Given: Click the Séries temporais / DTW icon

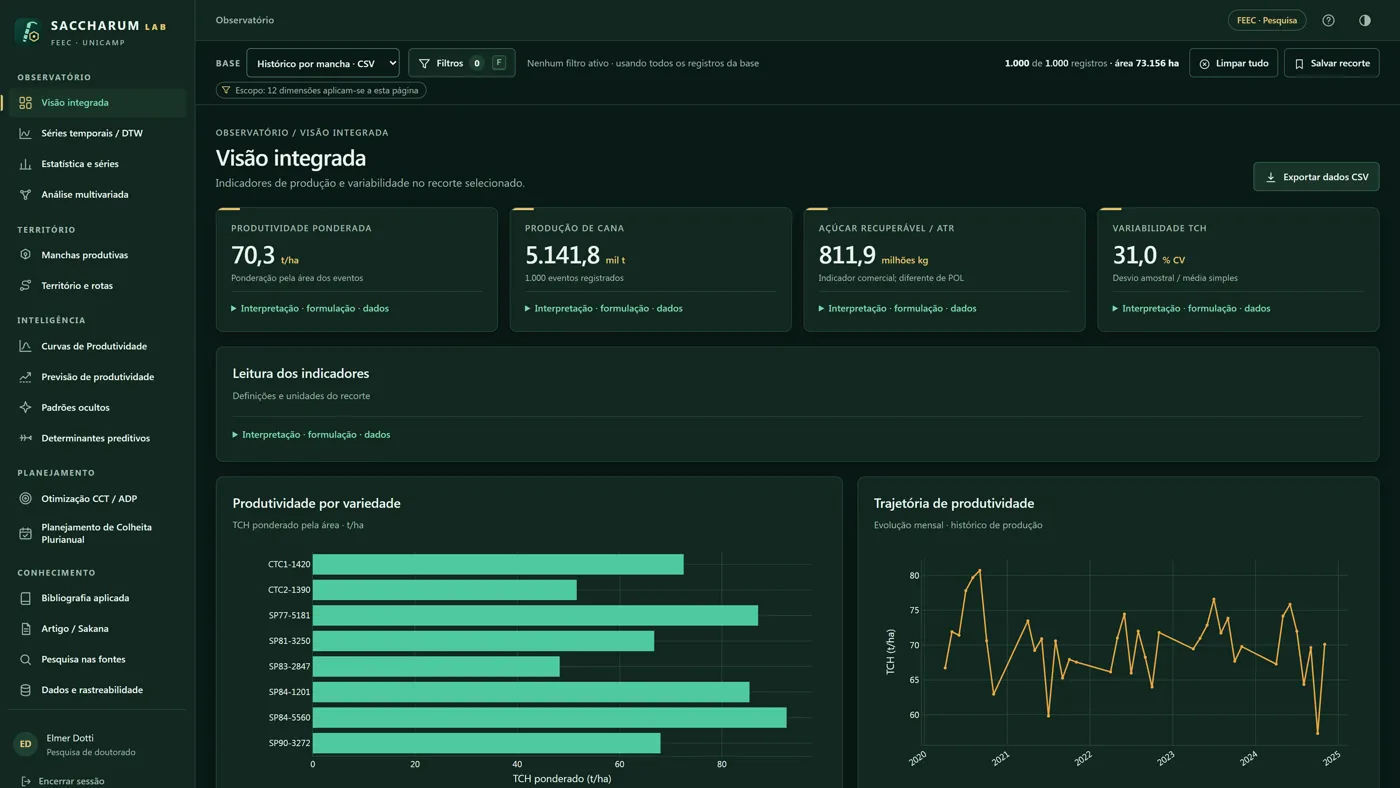Looking at the screenshot, I should (x=25, y=133).
